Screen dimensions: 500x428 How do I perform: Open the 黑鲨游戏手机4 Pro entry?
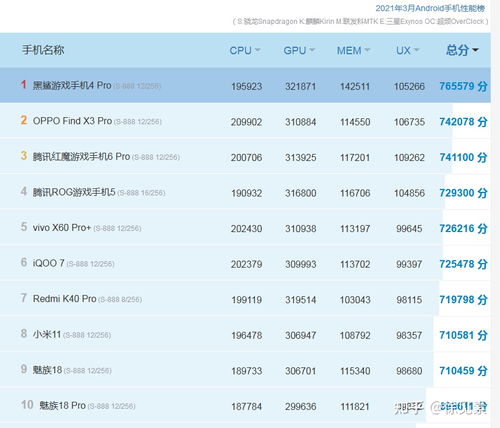72,85
